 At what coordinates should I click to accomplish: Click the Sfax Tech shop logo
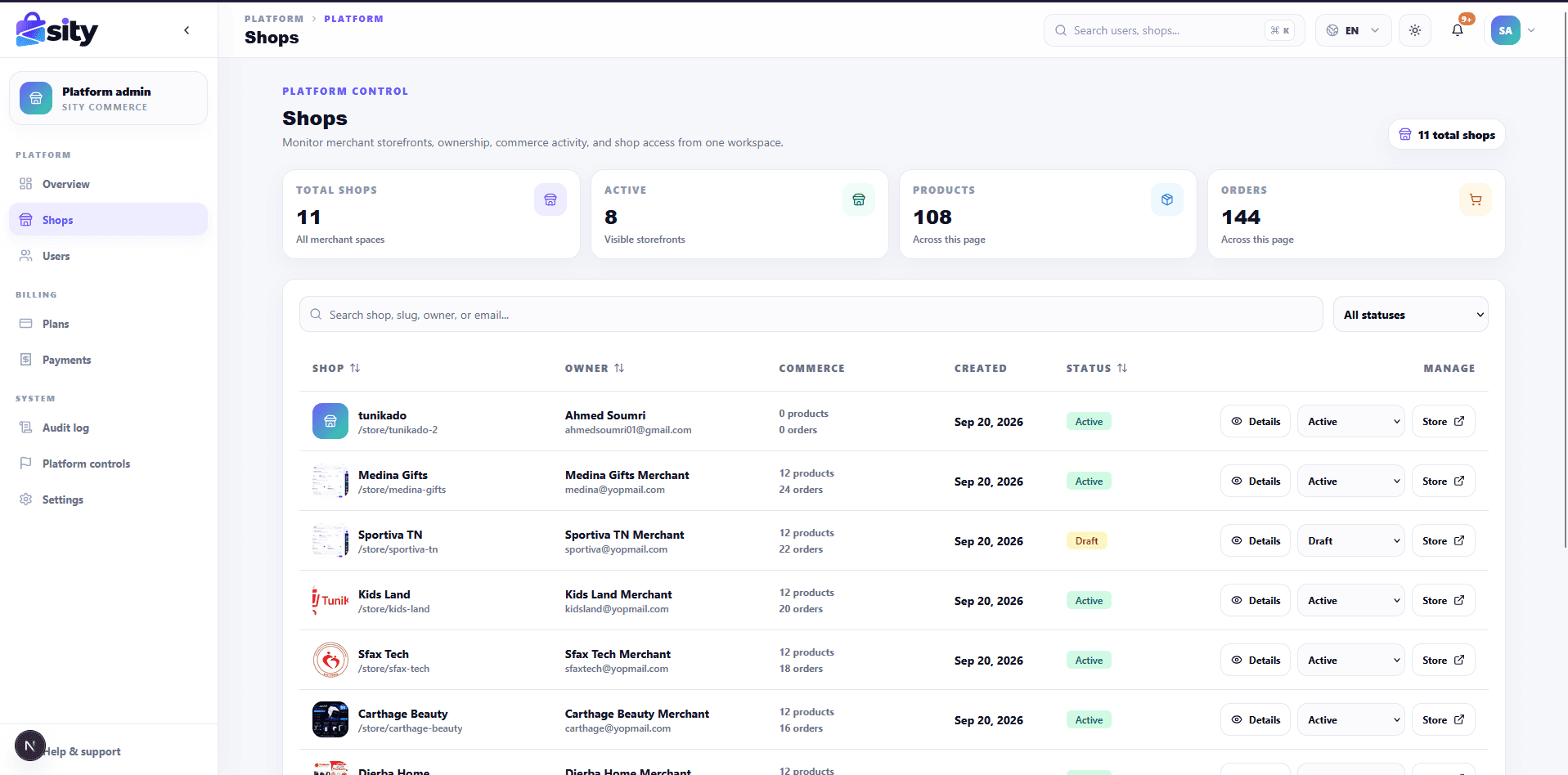pos(330,660)
